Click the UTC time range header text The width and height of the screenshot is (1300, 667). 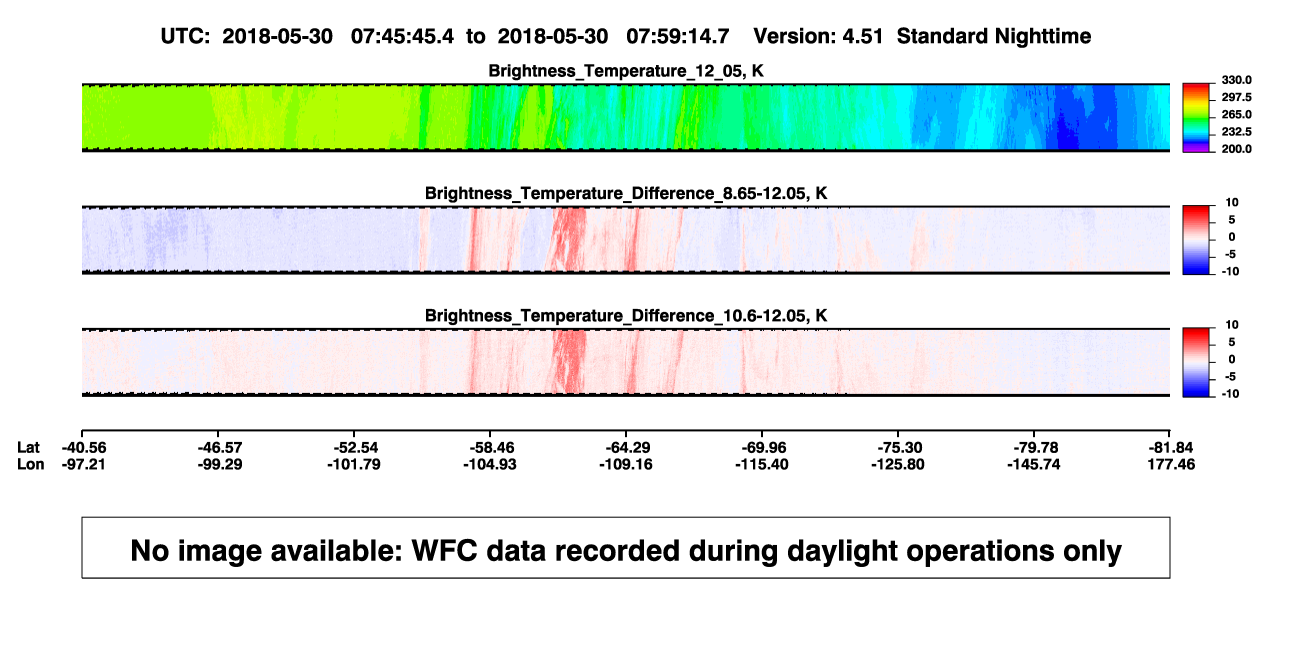445,36
